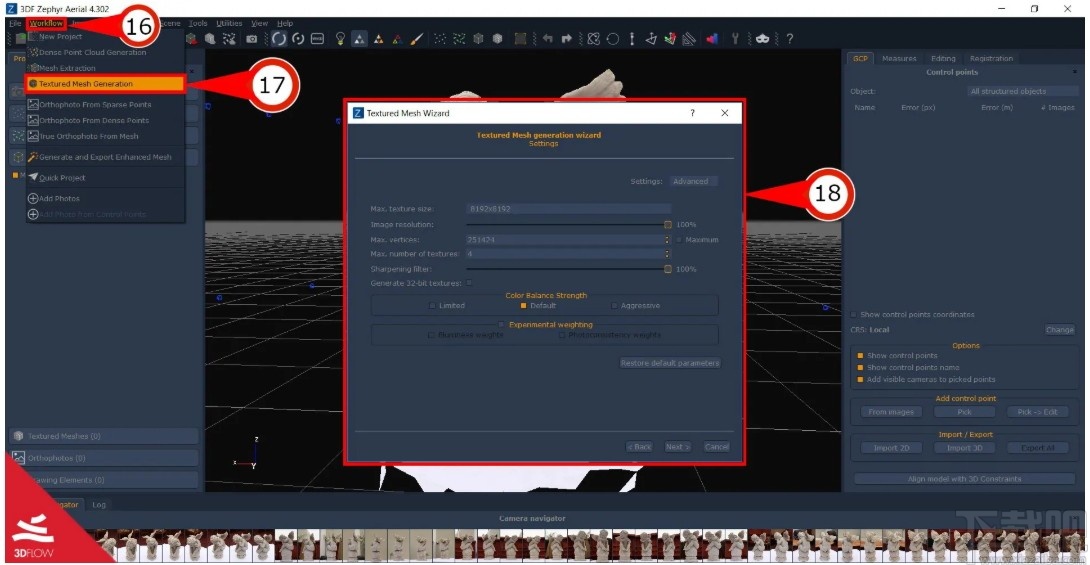Image resolution: width=1090 pixels, height=565 pixels.
Task: Open the All structured objects dropdown
Action: pos(1022,91)
